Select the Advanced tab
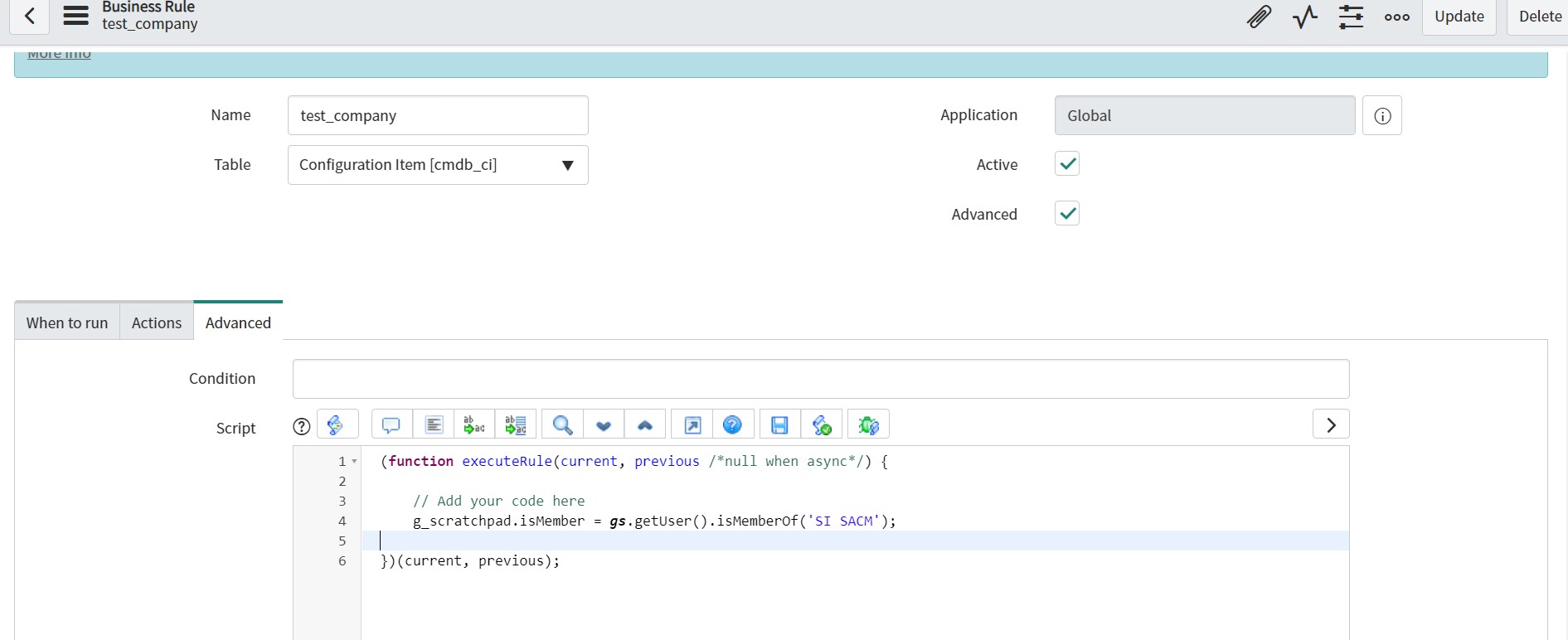This screenshot has width=1568, height=640. 238,322
